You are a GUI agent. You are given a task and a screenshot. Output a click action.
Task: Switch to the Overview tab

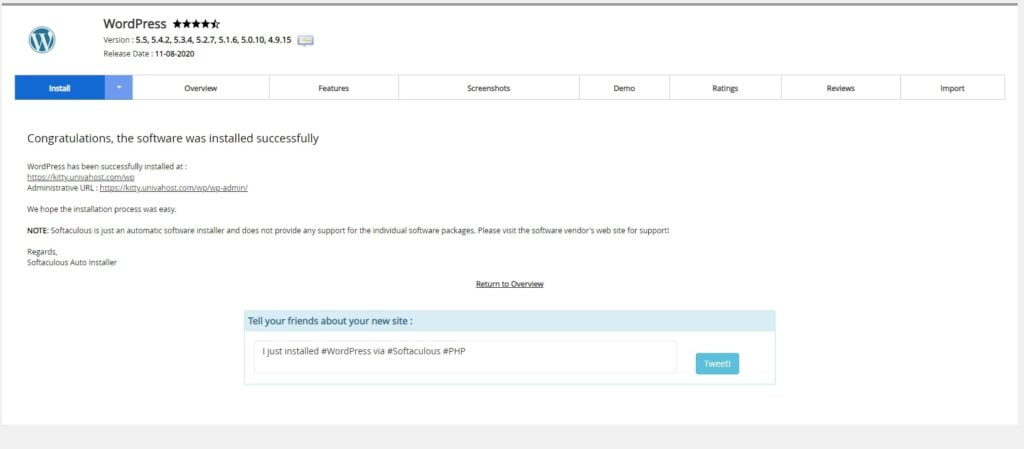[200, 88]
